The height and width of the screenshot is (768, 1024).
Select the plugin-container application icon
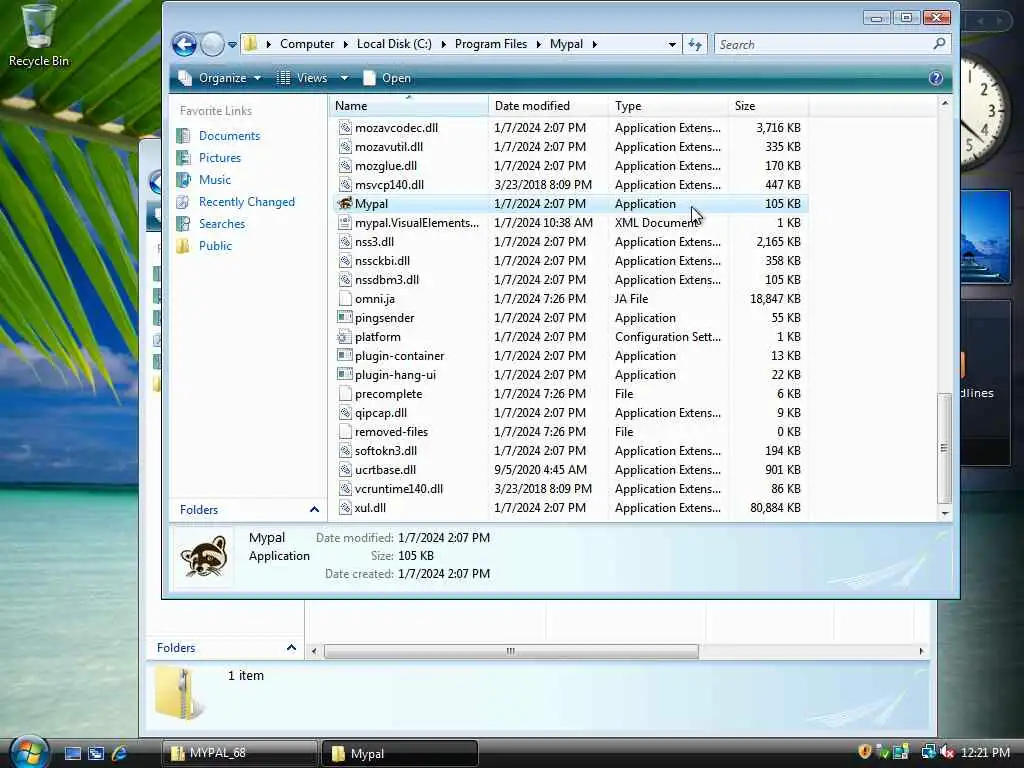point(345,355)
